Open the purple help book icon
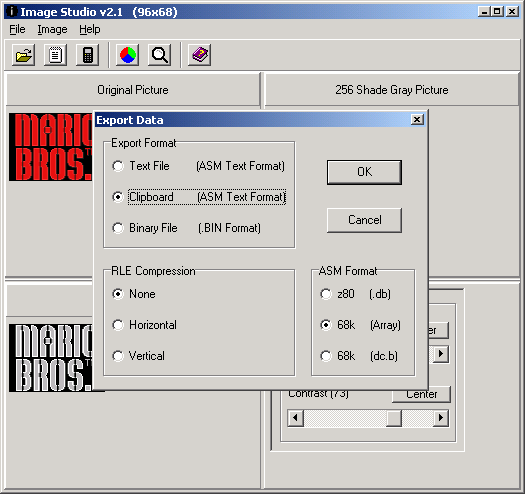The height and width of the screenshot is (494, 525). [x=200, y=55]
